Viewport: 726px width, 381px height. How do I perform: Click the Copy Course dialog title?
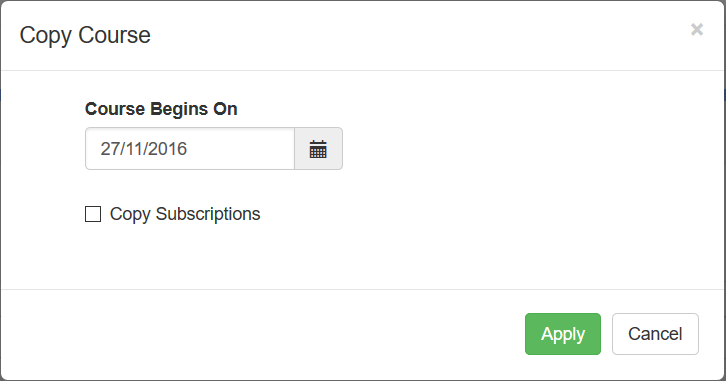pyautogui.click(x=85, y=35)
